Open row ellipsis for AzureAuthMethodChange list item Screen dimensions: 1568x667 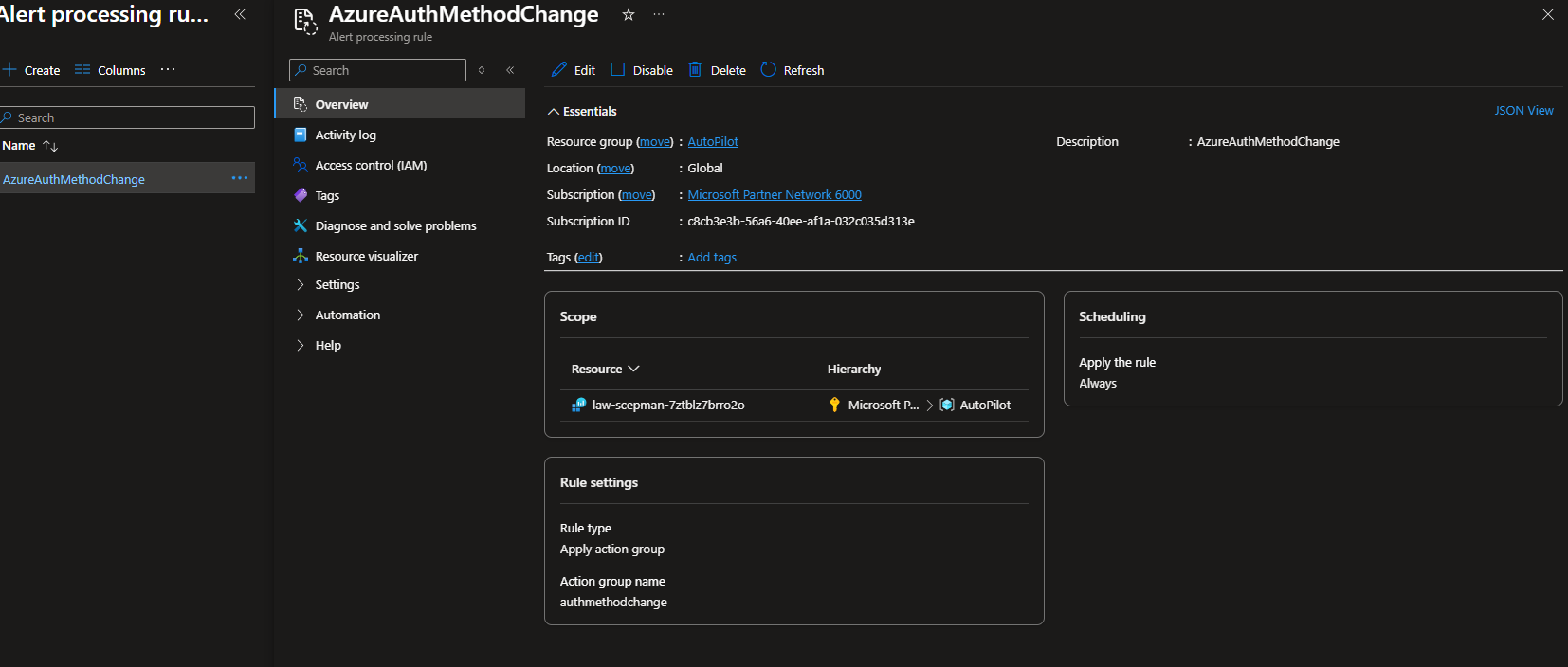pos(240,178)
